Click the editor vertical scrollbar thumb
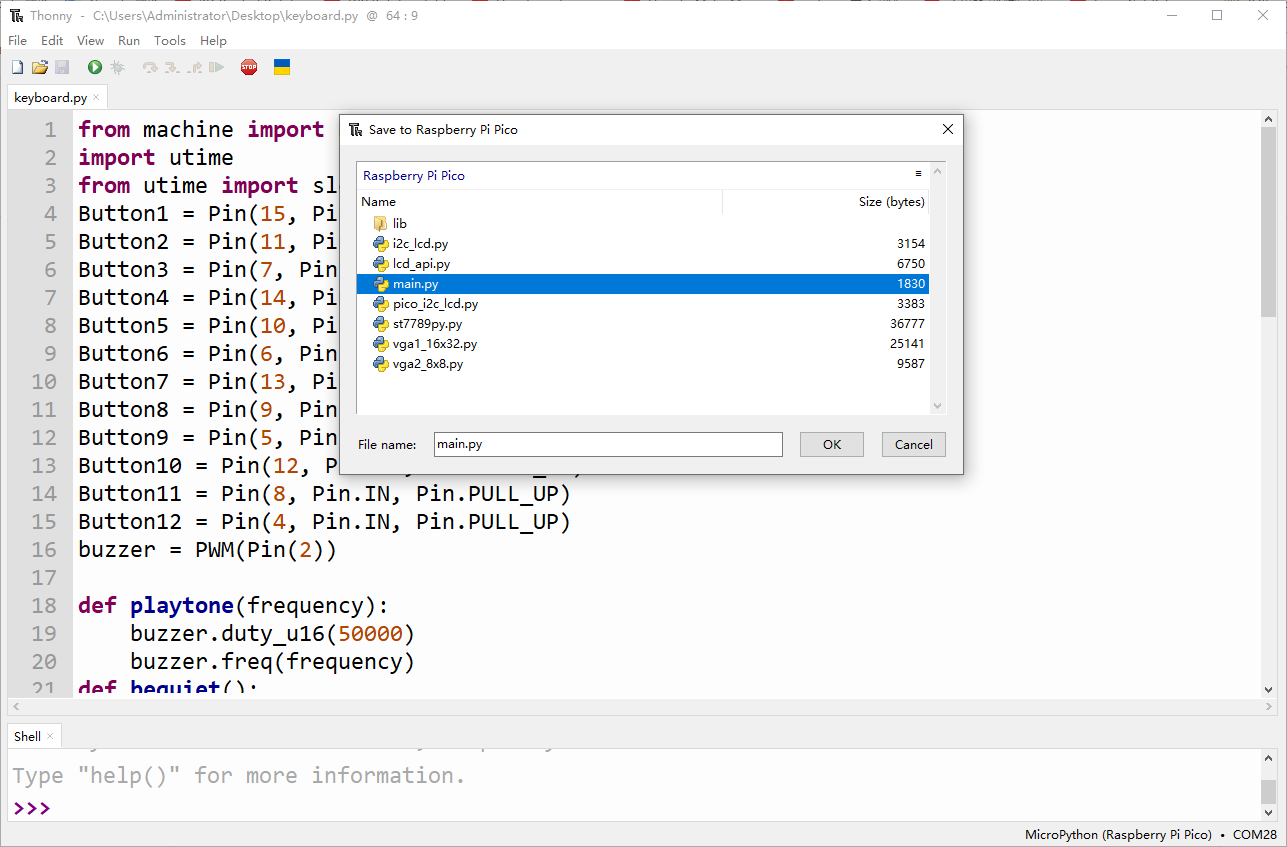Image resolution: width=1287 pixels, height=847 pixels. click(1268, 222)
